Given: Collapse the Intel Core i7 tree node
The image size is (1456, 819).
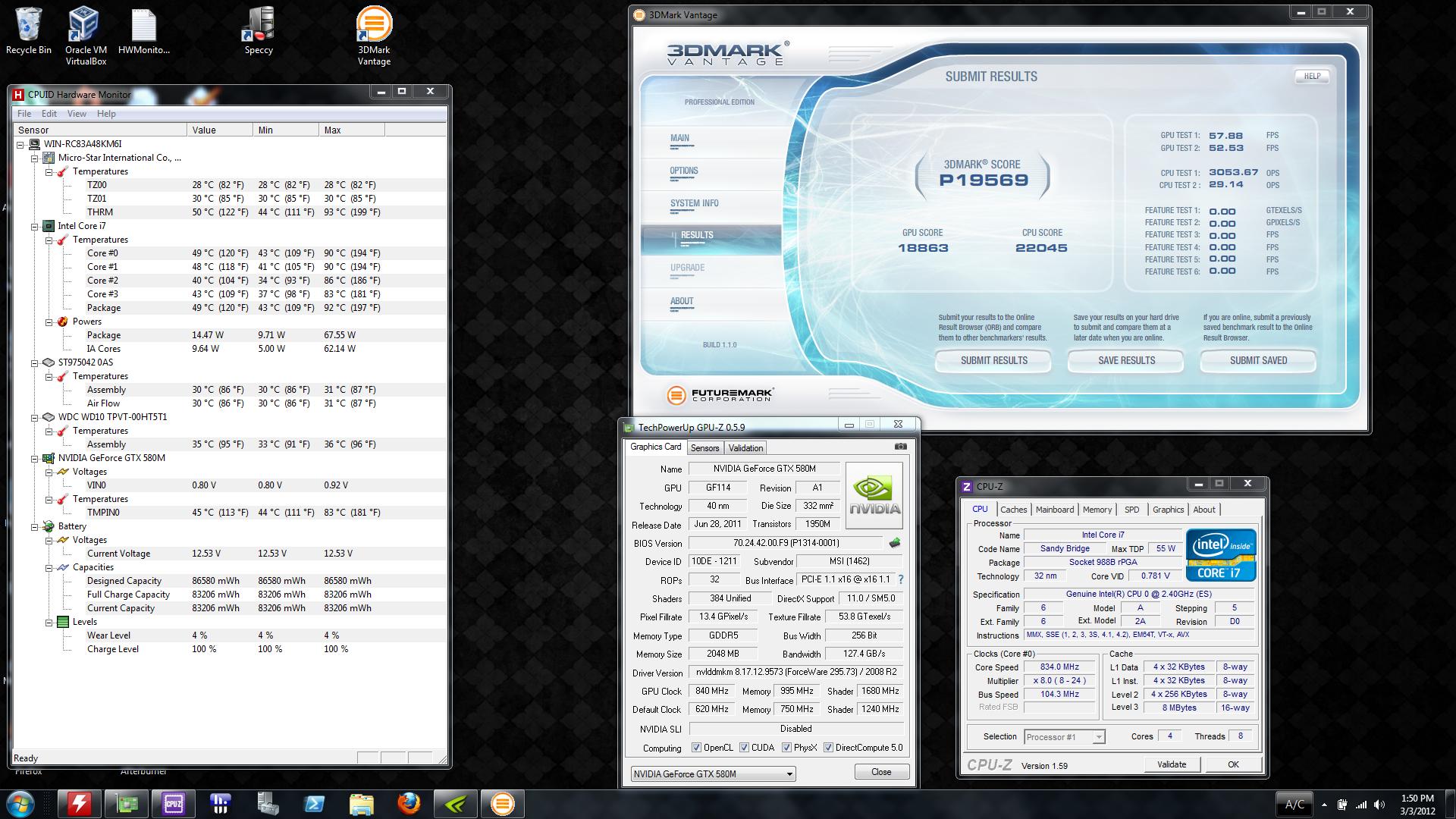Looking at the screenshot, I should 34,226.
